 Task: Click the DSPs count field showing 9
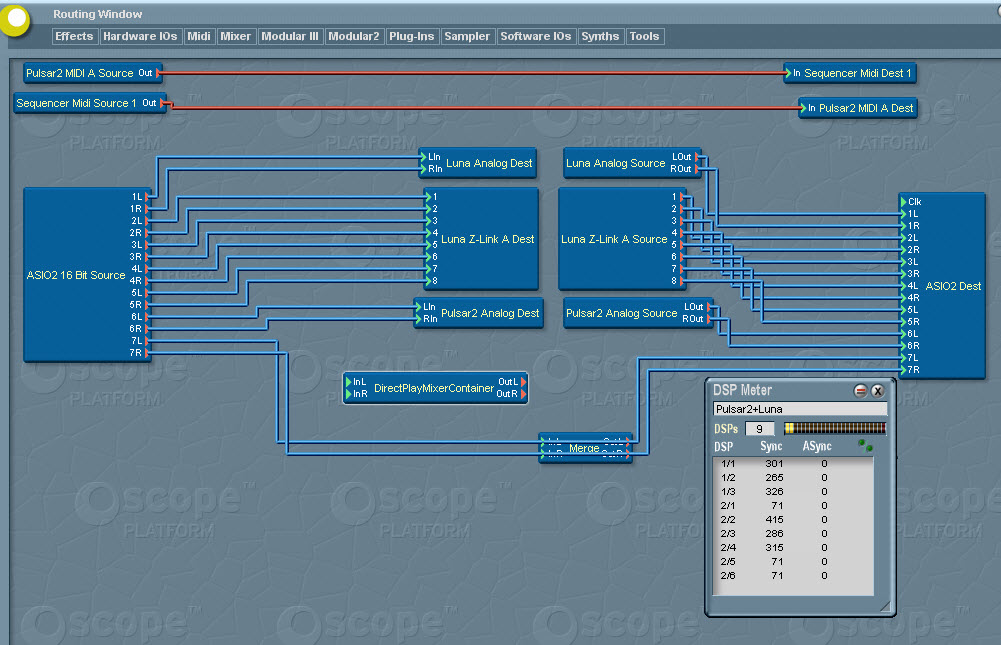(x=759, y=428)
